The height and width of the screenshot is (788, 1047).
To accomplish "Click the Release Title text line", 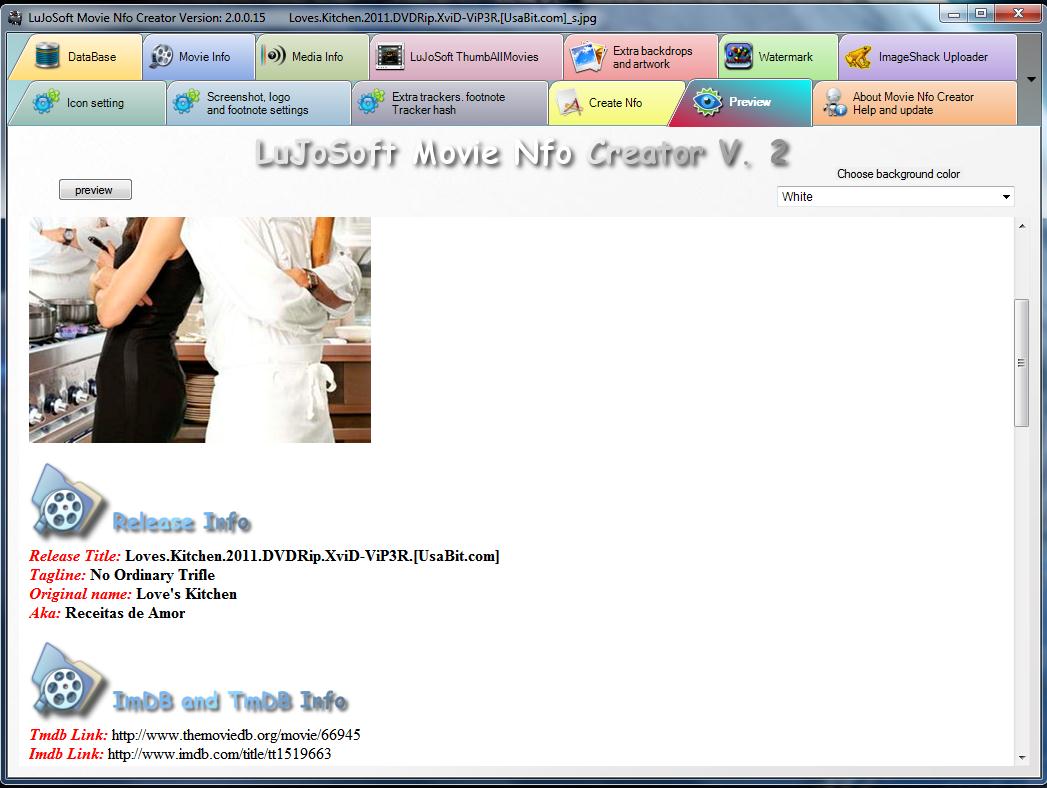I will coord(264,556).
